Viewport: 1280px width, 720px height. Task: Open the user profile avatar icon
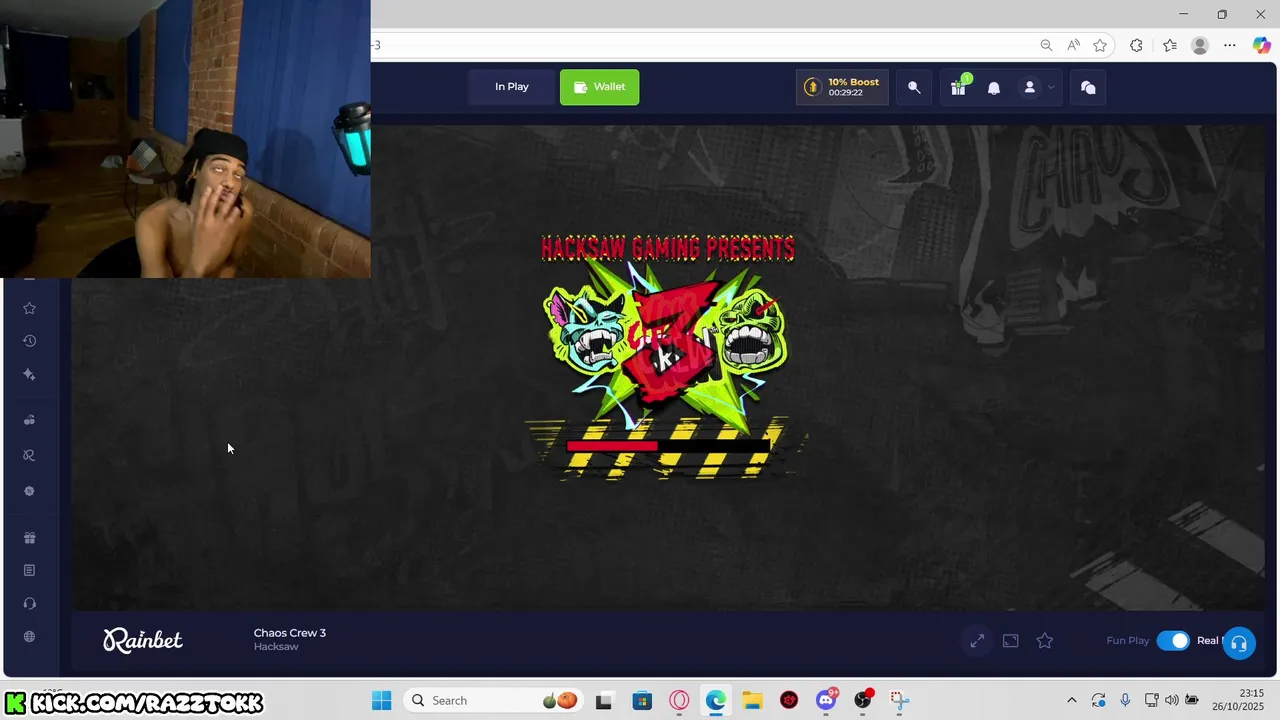coord(1029,88)
